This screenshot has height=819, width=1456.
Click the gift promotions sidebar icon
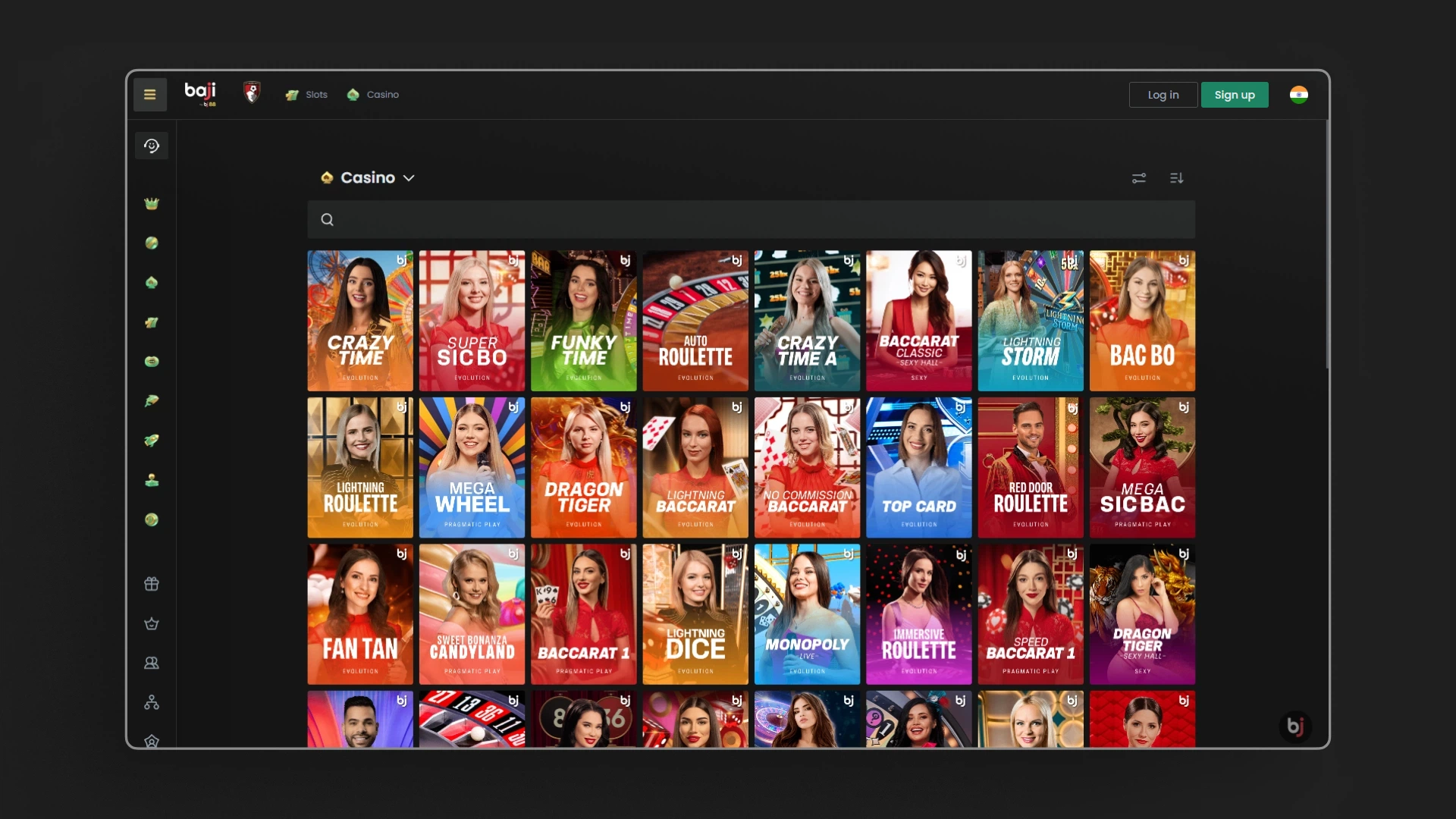(x=152, y=584)
